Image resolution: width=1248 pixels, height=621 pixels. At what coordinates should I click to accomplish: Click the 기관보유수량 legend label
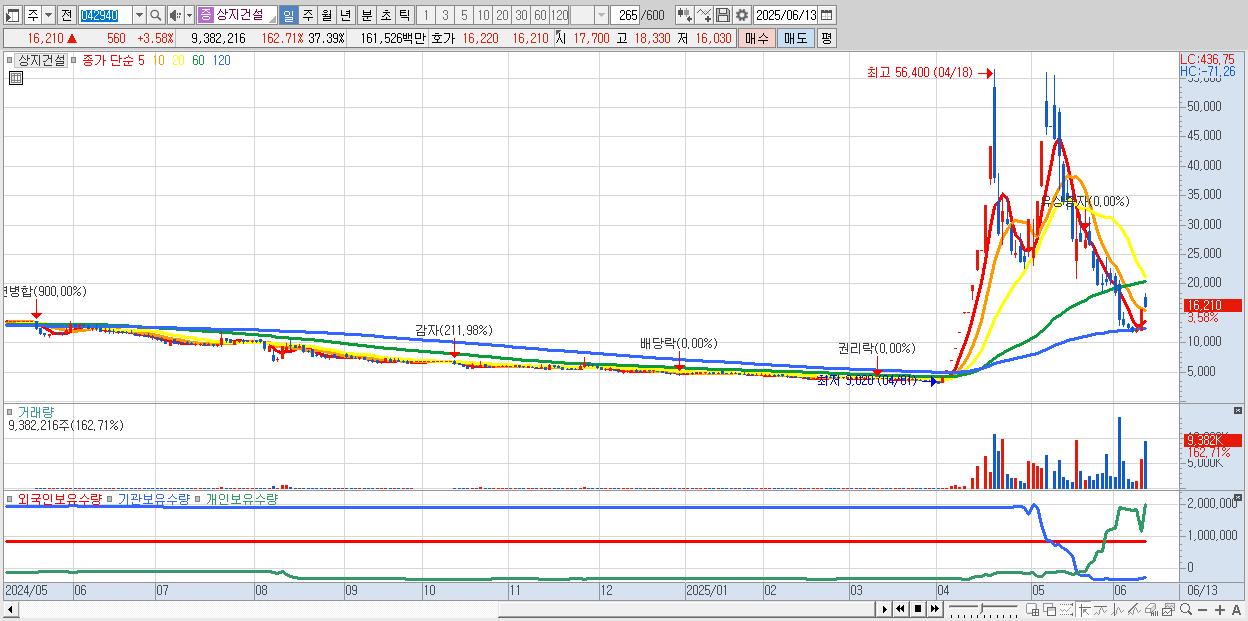153,498
